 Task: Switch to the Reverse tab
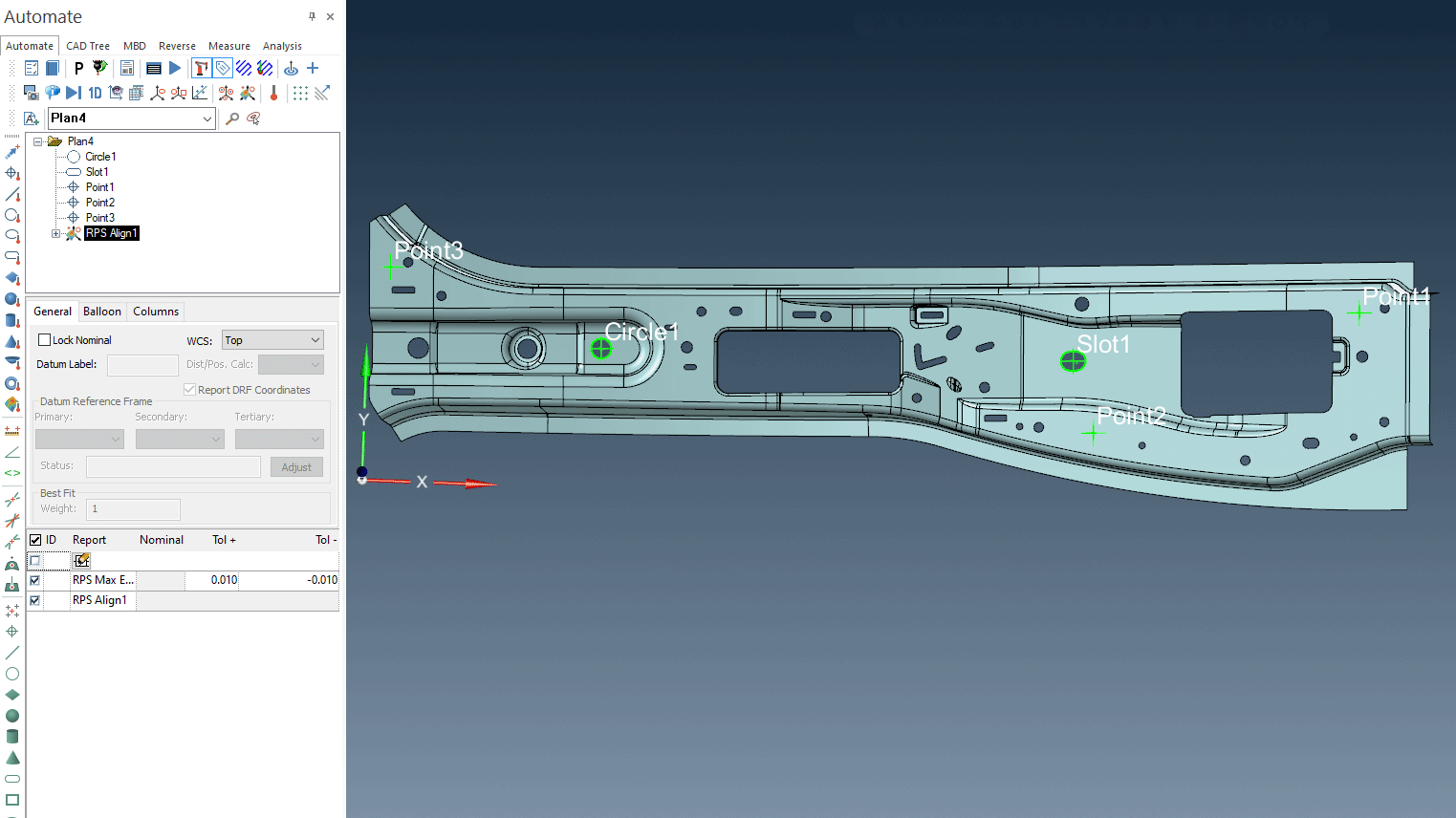tap(177, 46)
